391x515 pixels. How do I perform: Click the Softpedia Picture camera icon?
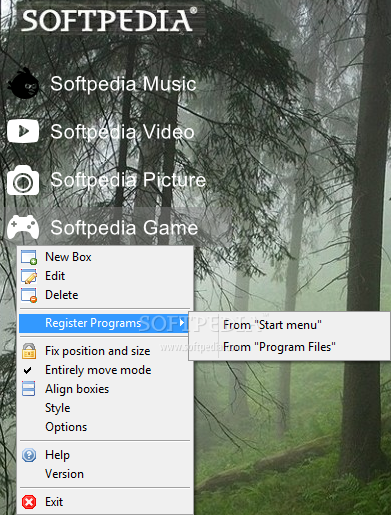click(23, 180)
